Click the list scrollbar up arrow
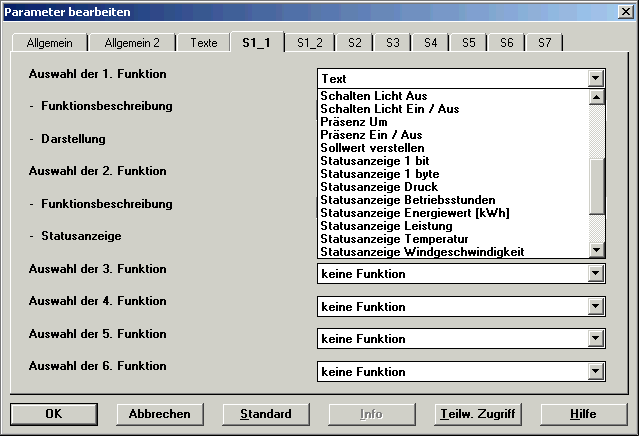Image resolution: width=639 pixels, height=436 pixels. pyautogui.click(x=596, y=97)
